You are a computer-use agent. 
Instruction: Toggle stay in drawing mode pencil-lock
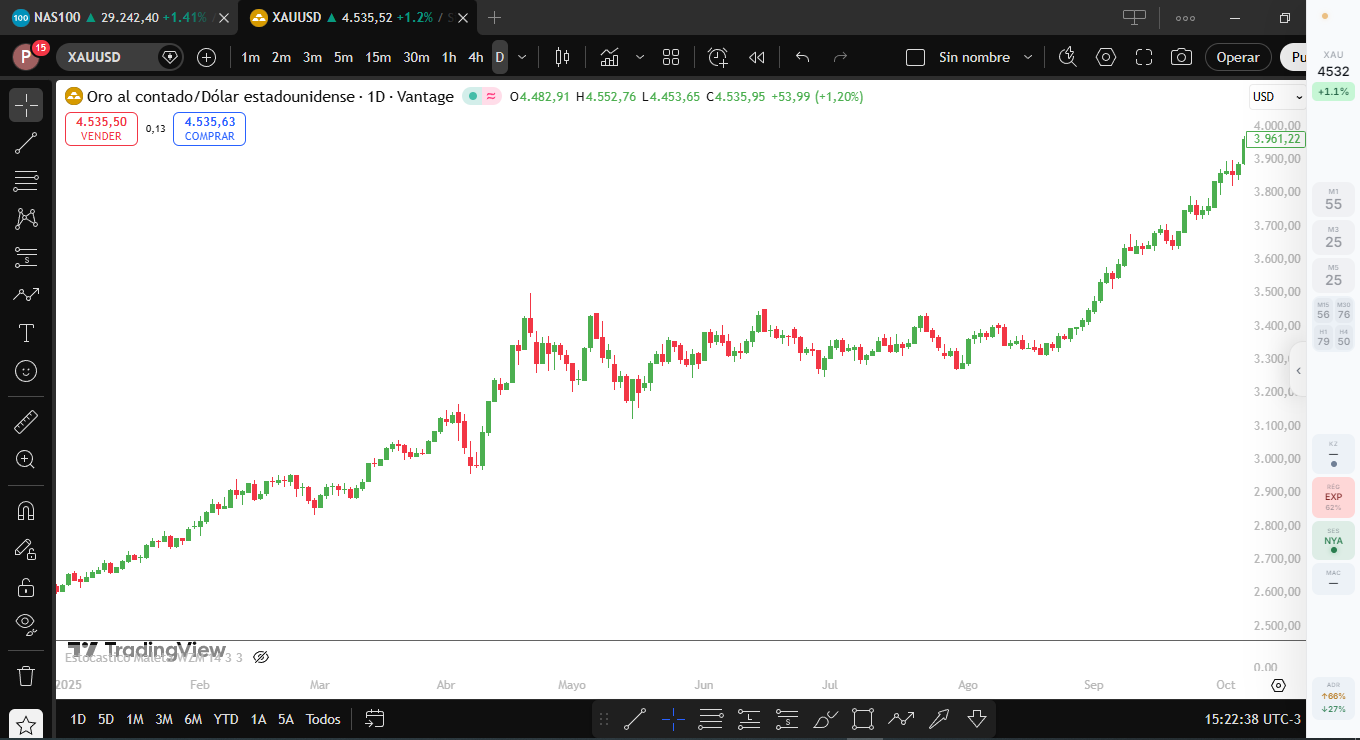point(26,549)
